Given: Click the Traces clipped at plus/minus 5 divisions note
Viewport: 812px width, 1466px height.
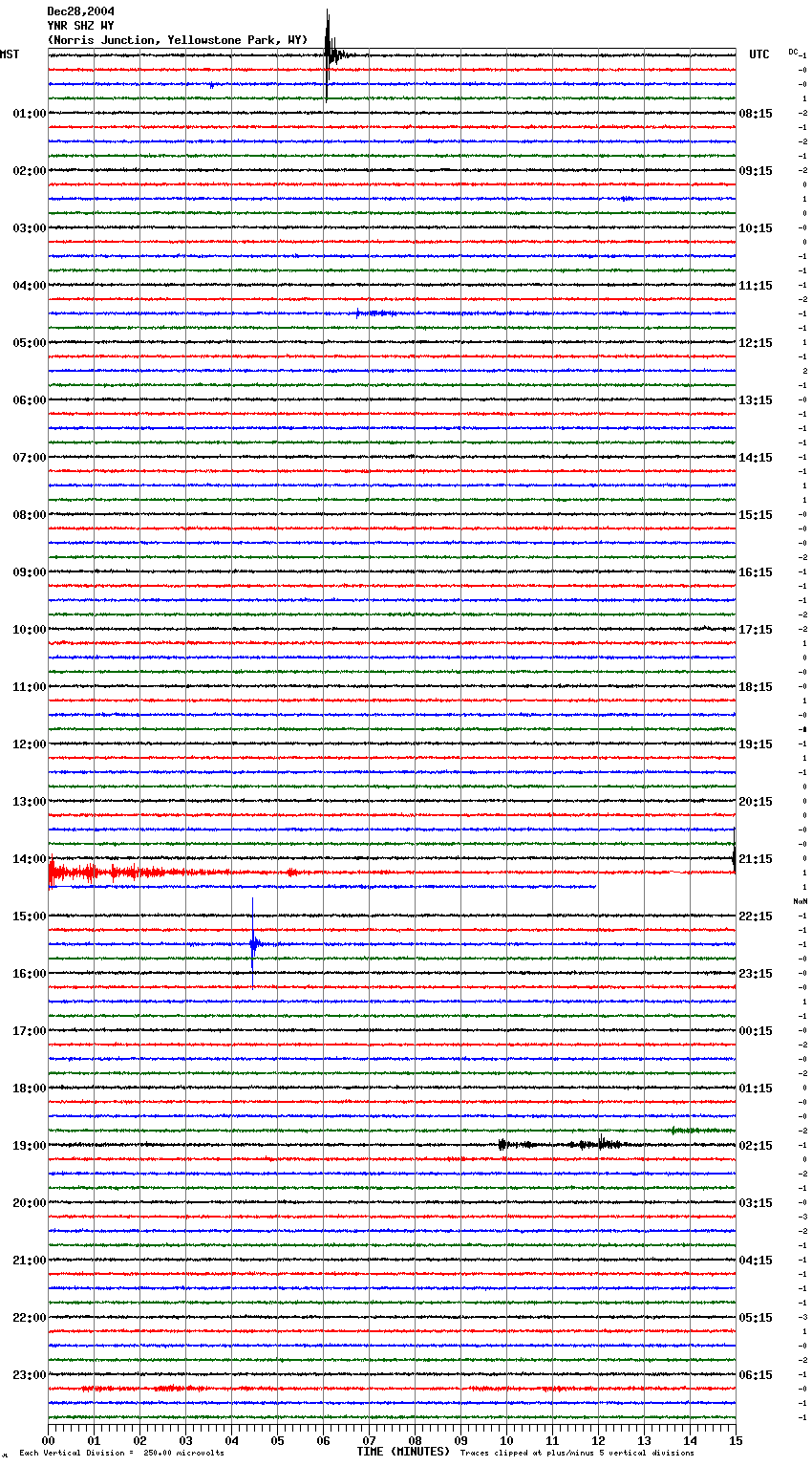Looking at the screenshot, I should pos(577,1454).
